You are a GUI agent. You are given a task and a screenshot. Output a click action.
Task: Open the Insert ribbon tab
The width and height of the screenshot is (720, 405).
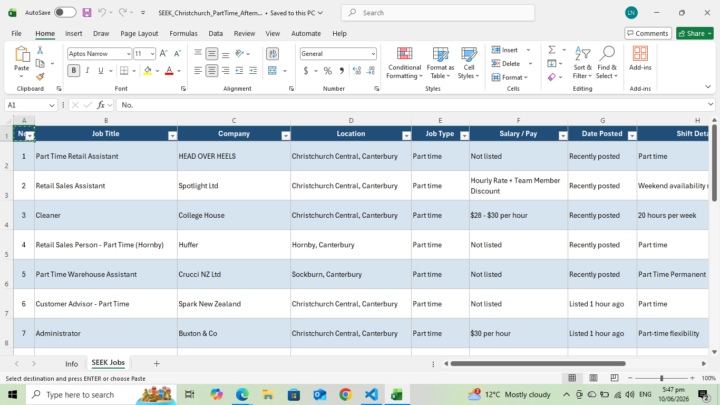point(73,34)
